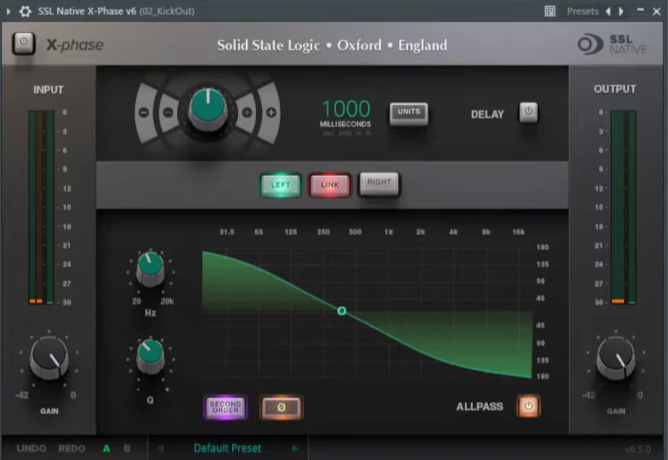The image size is (668, 460).
Task: Minimize the plugin window
Action: coord(640,10)
